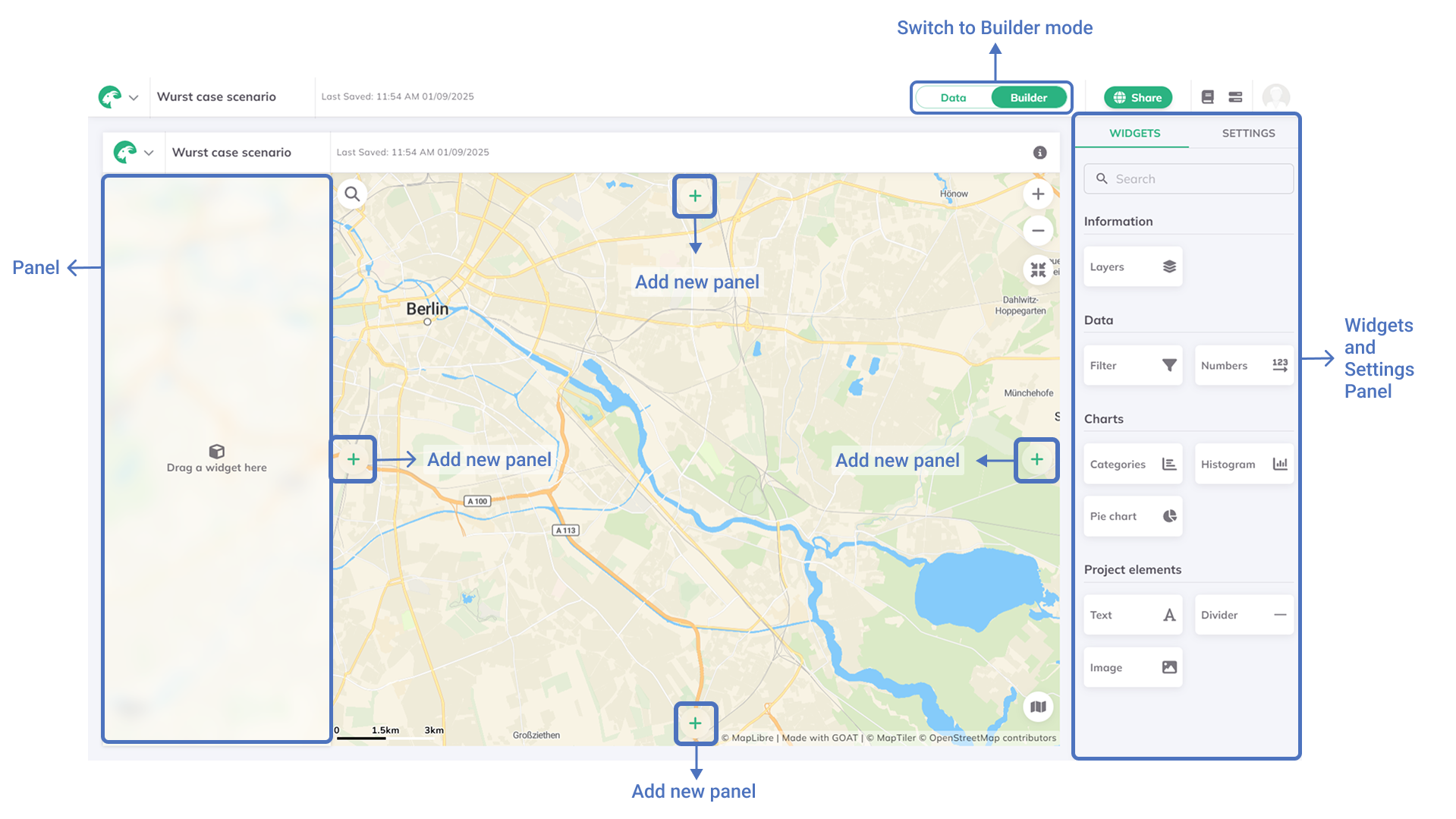
Task: Select the Filter widget under Data
Action: (1132, 365)
